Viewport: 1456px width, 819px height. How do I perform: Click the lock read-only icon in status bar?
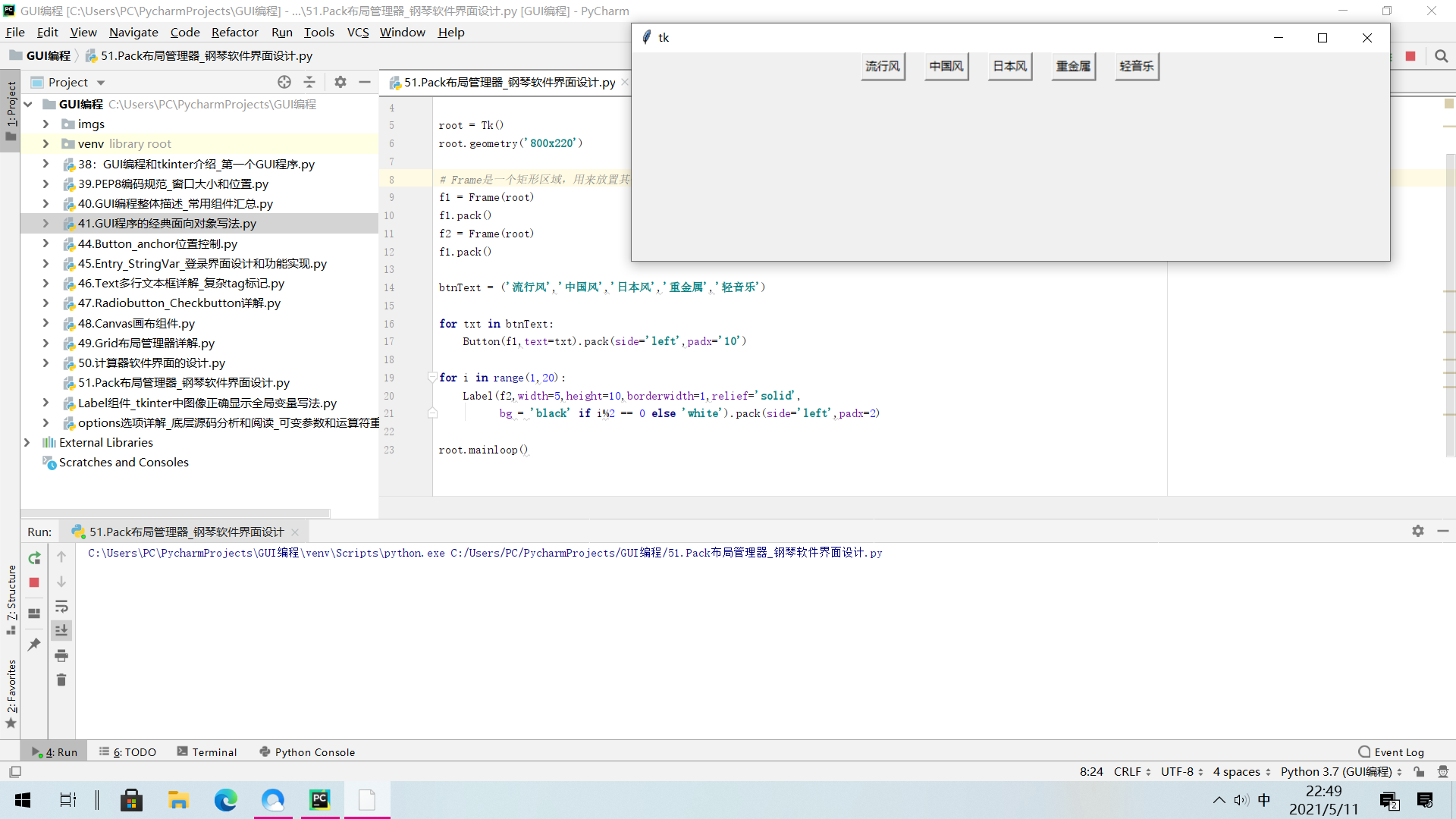[x=1419, y=771]
